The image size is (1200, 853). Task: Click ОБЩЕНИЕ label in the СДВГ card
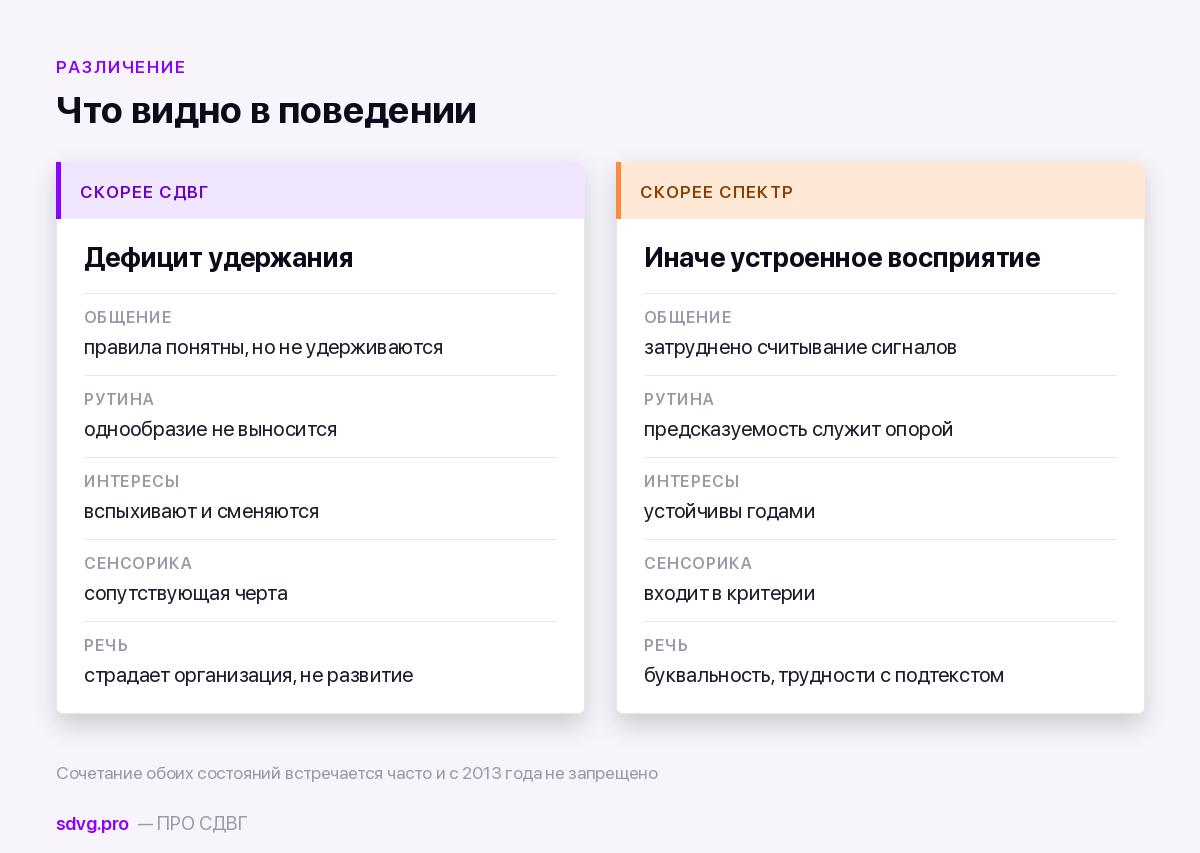[128, 317]
